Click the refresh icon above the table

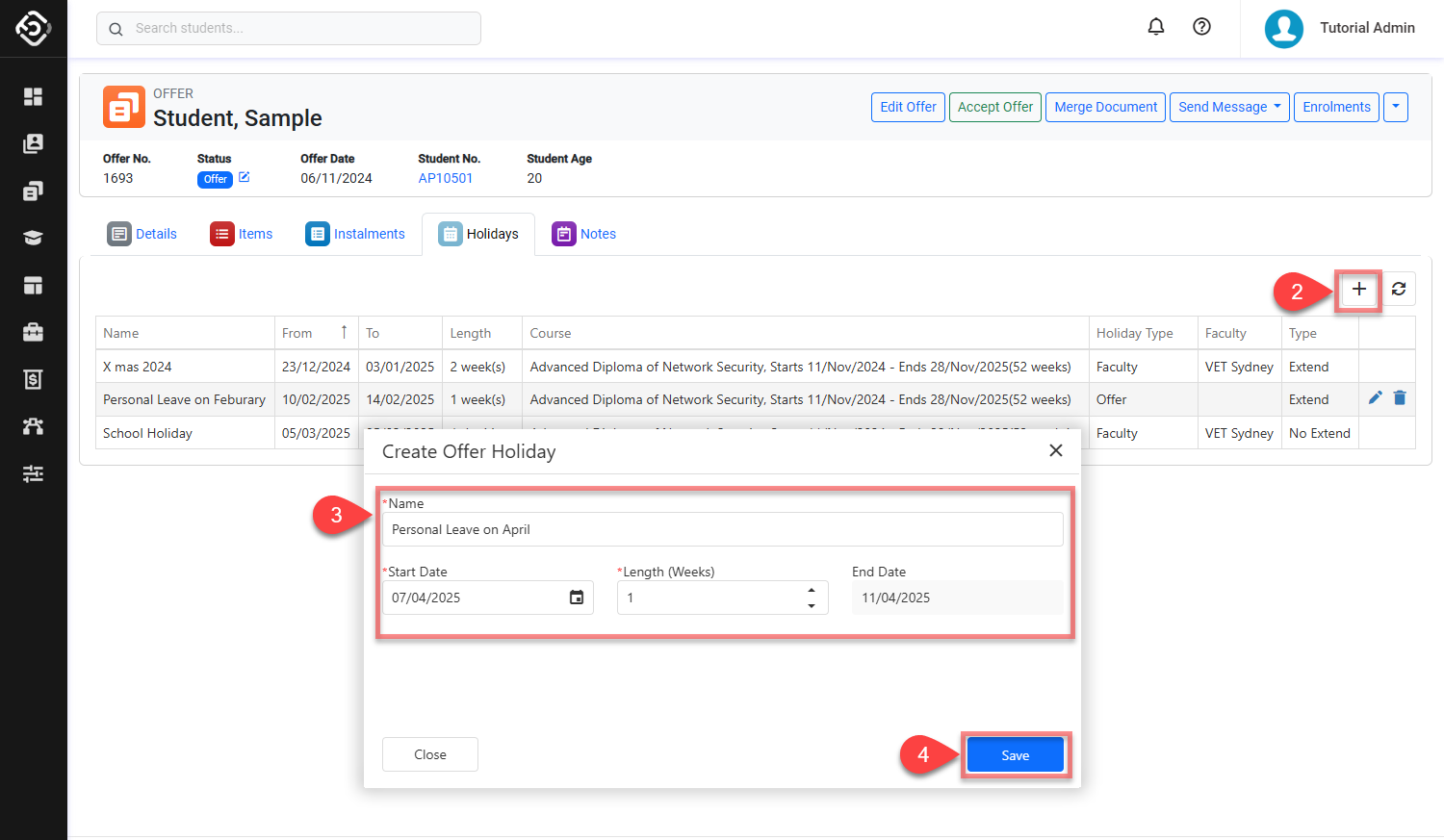coord(1399,290)
